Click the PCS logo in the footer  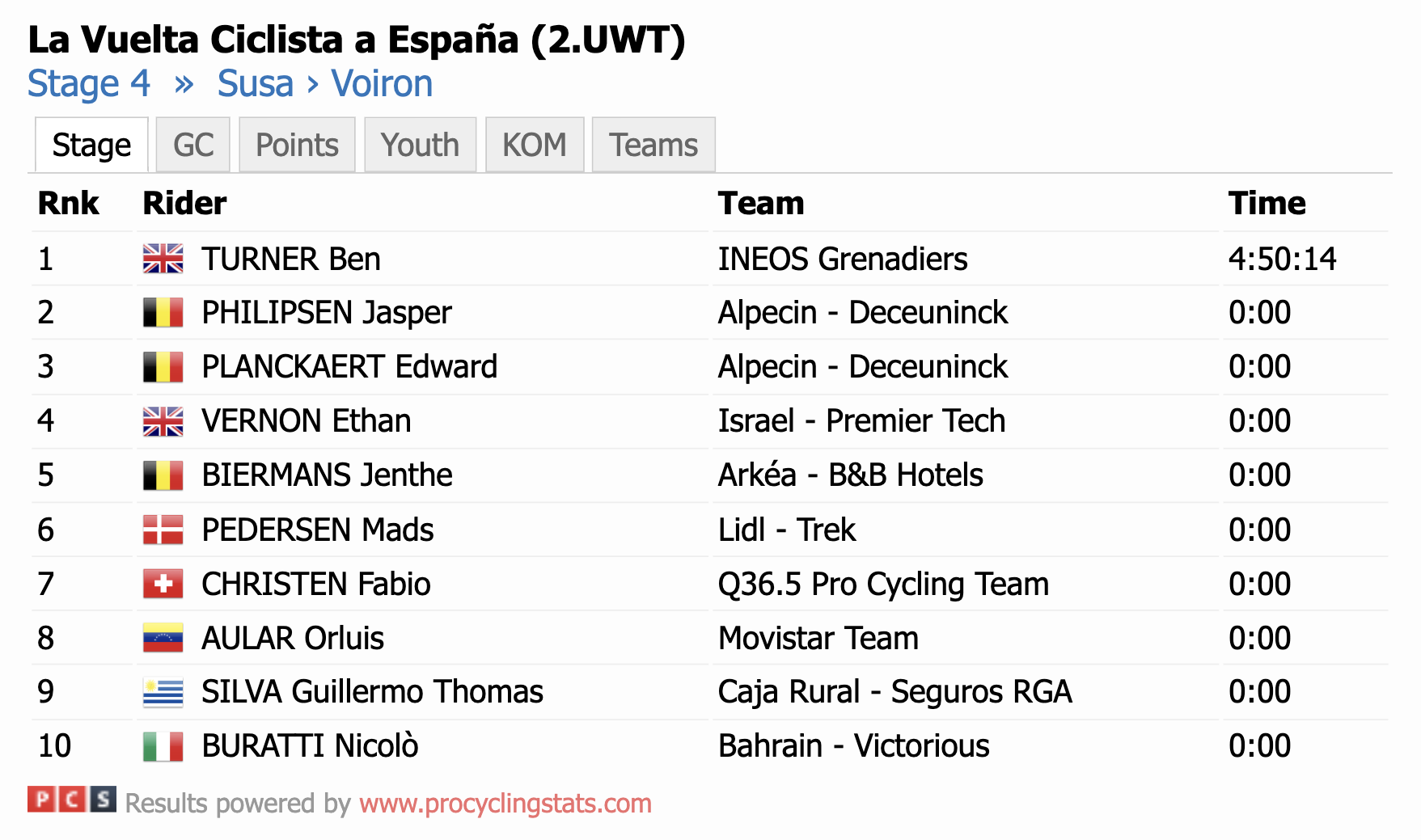tap(72, 800)
